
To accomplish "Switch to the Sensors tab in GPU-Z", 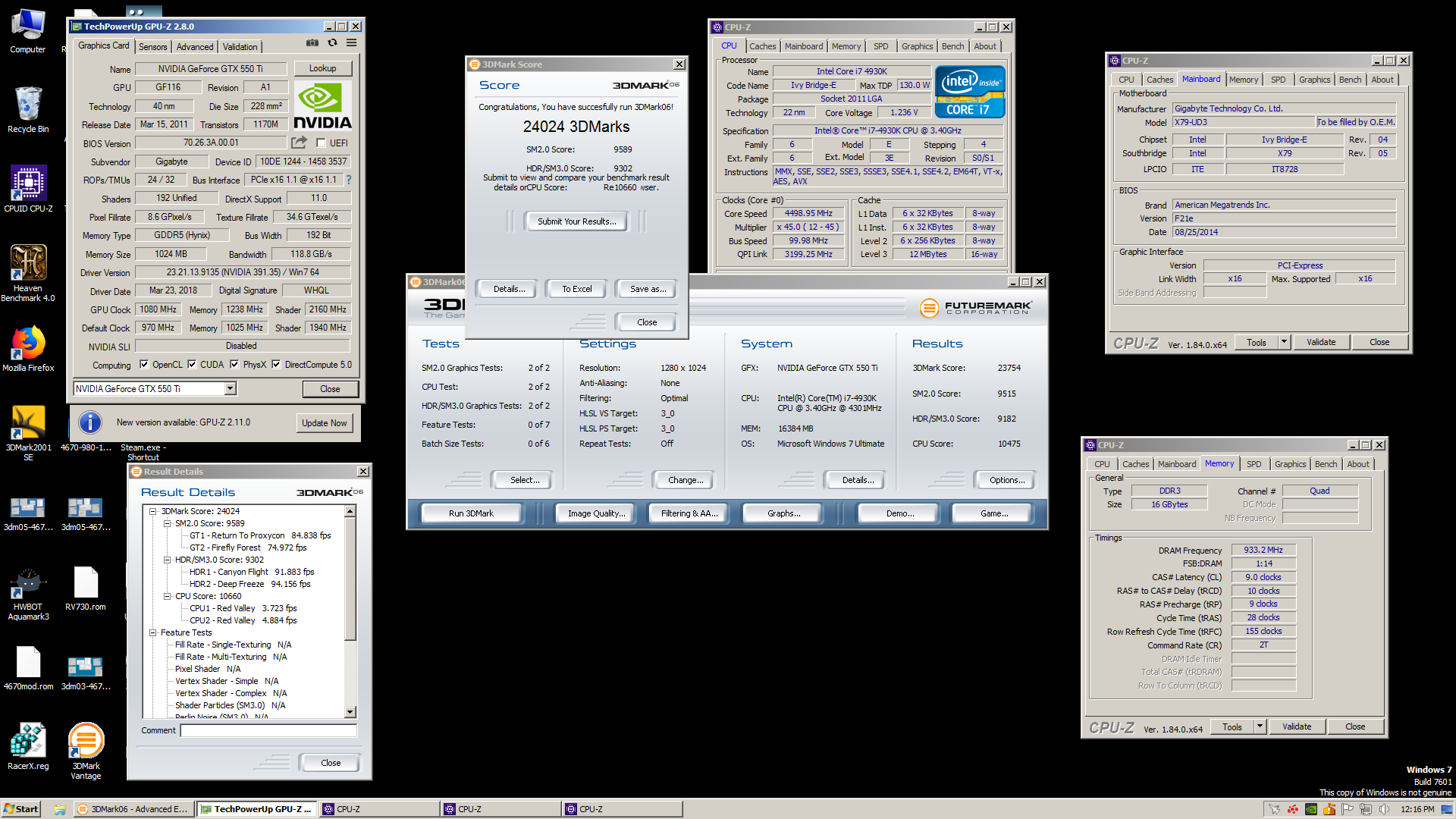I will point(152,47).
